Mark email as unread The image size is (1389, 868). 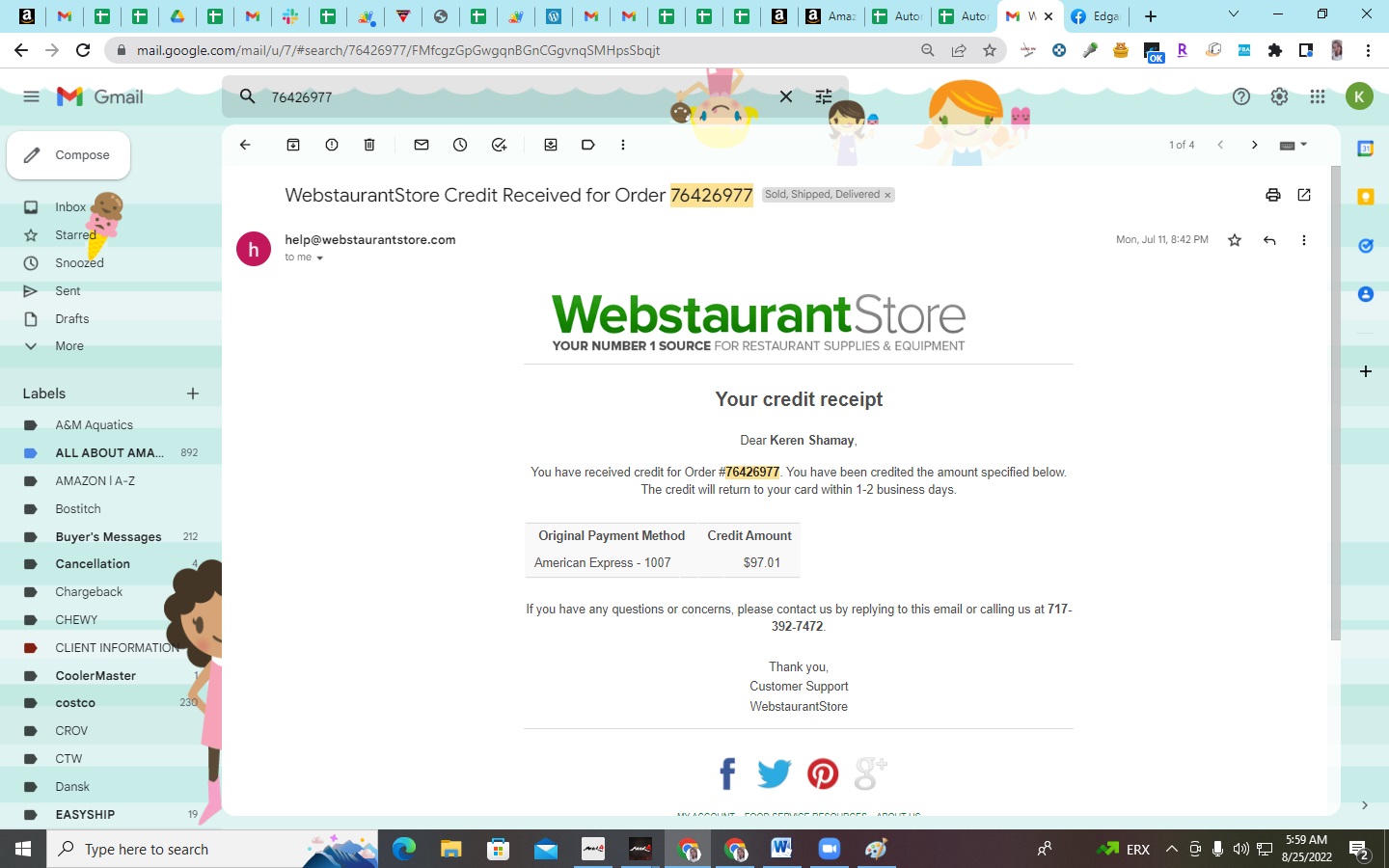(422, 145)
